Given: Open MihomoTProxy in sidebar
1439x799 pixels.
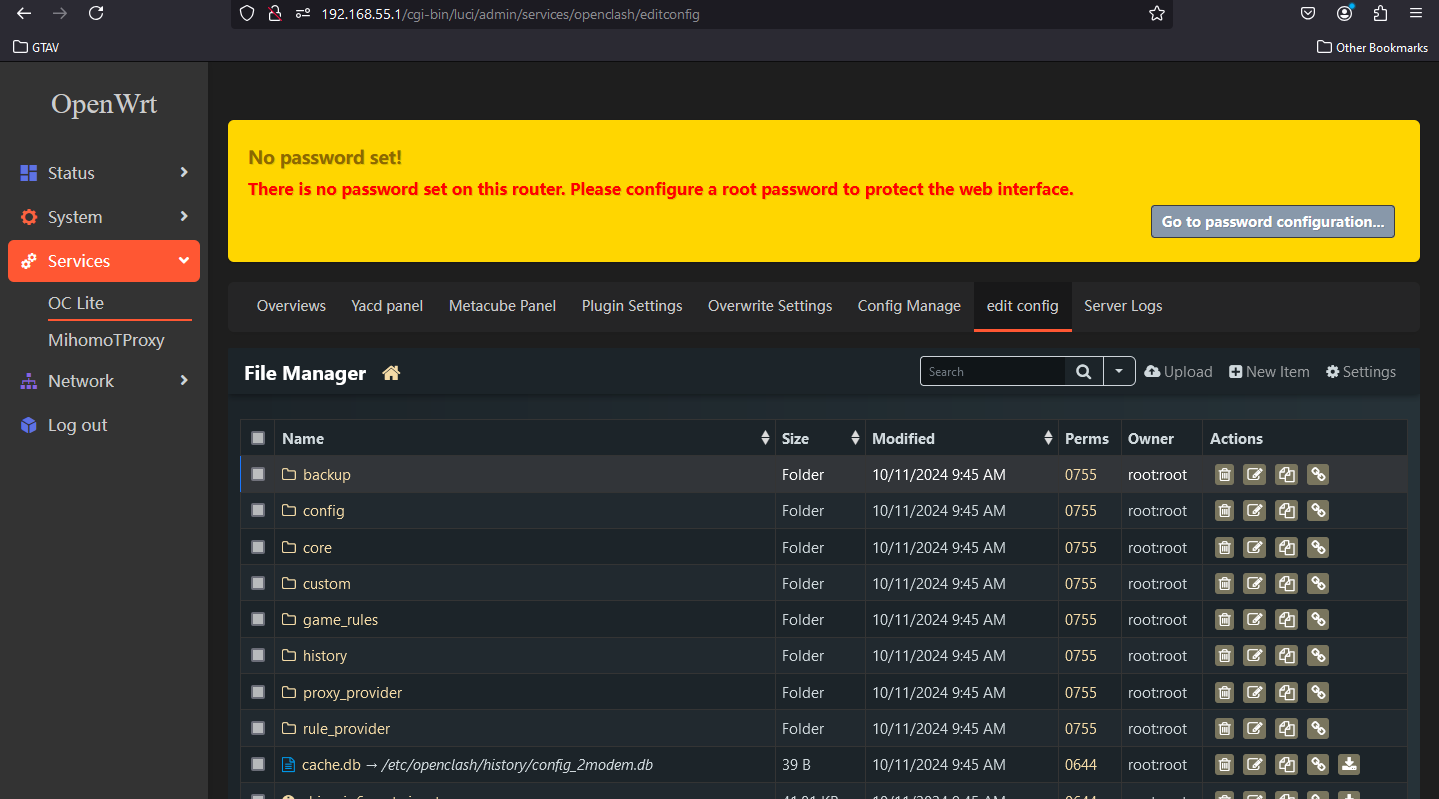Looking at the screenshot, I should [106, 340].
